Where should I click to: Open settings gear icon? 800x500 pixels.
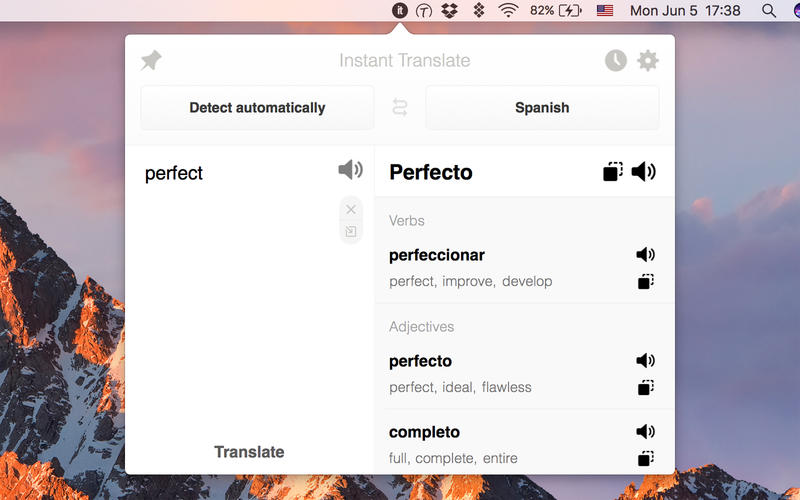point(648,61)
